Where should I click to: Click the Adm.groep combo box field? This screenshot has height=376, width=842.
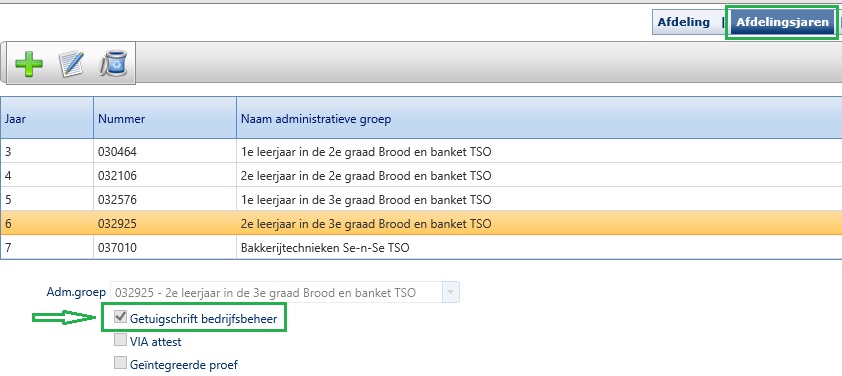click(x=285, y=293)
